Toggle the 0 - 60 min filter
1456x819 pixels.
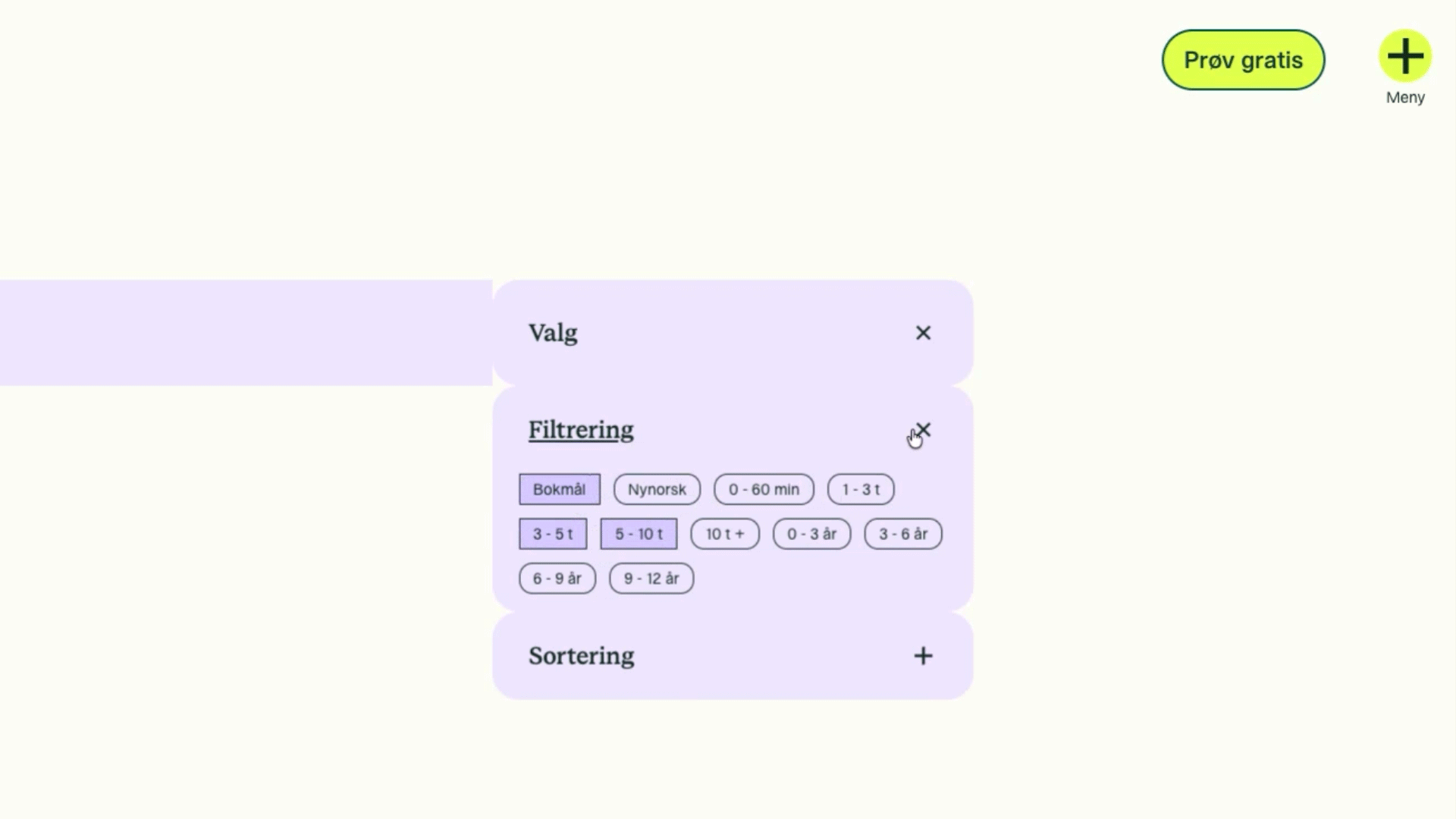pos(764,490)
